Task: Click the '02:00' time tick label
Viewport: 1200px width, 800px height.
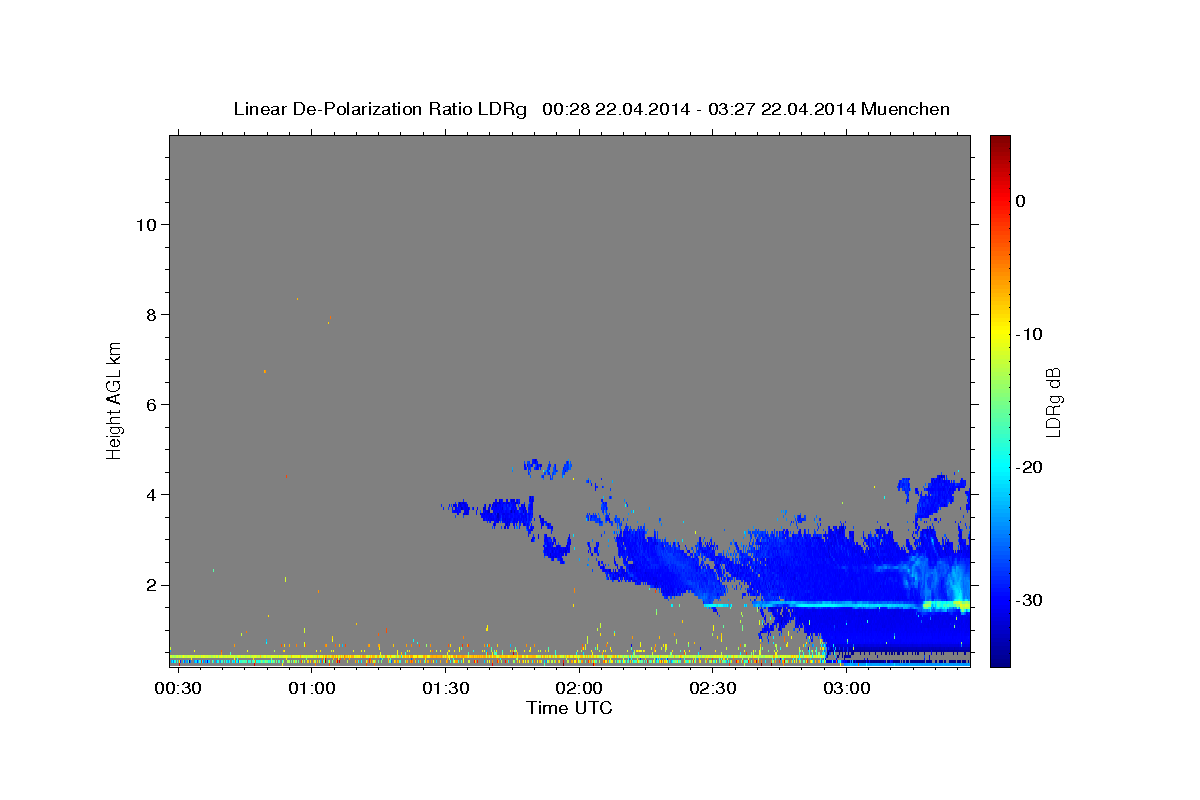Action: (x=578, y=689)
